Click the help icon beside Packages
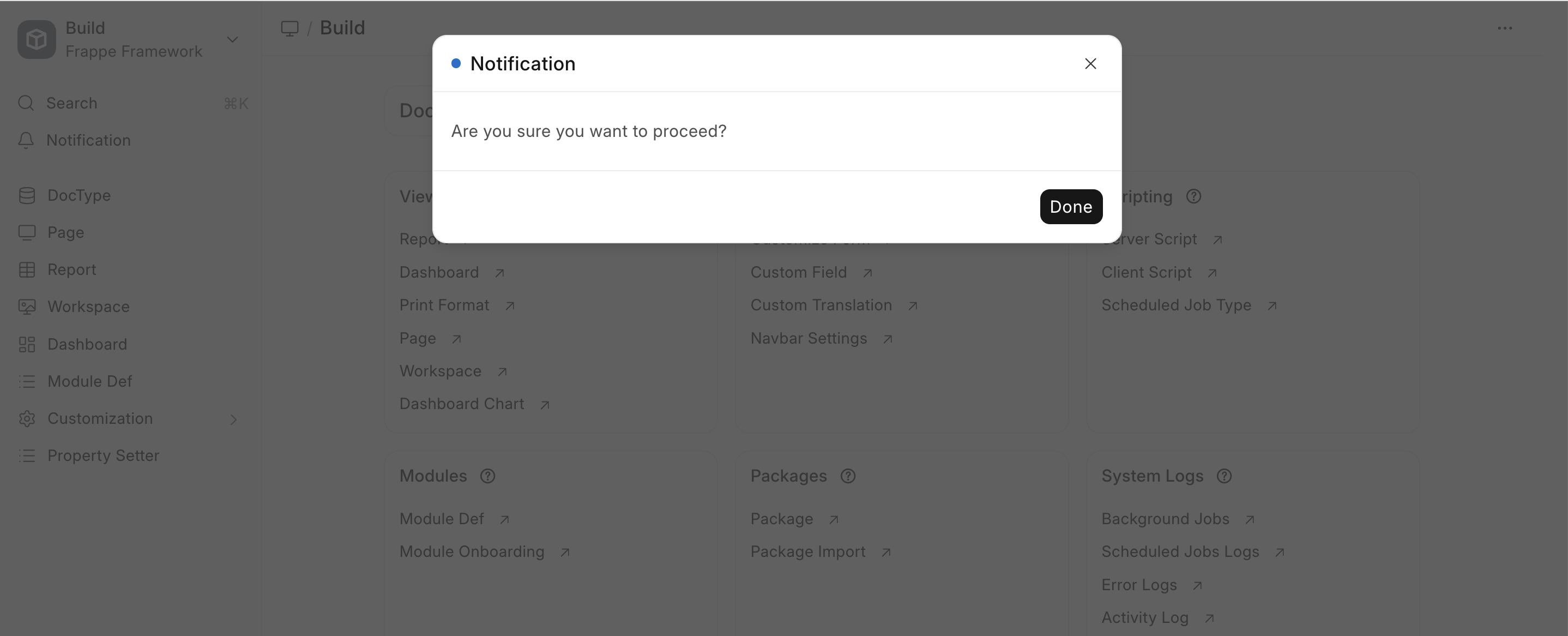 point(848,476)
